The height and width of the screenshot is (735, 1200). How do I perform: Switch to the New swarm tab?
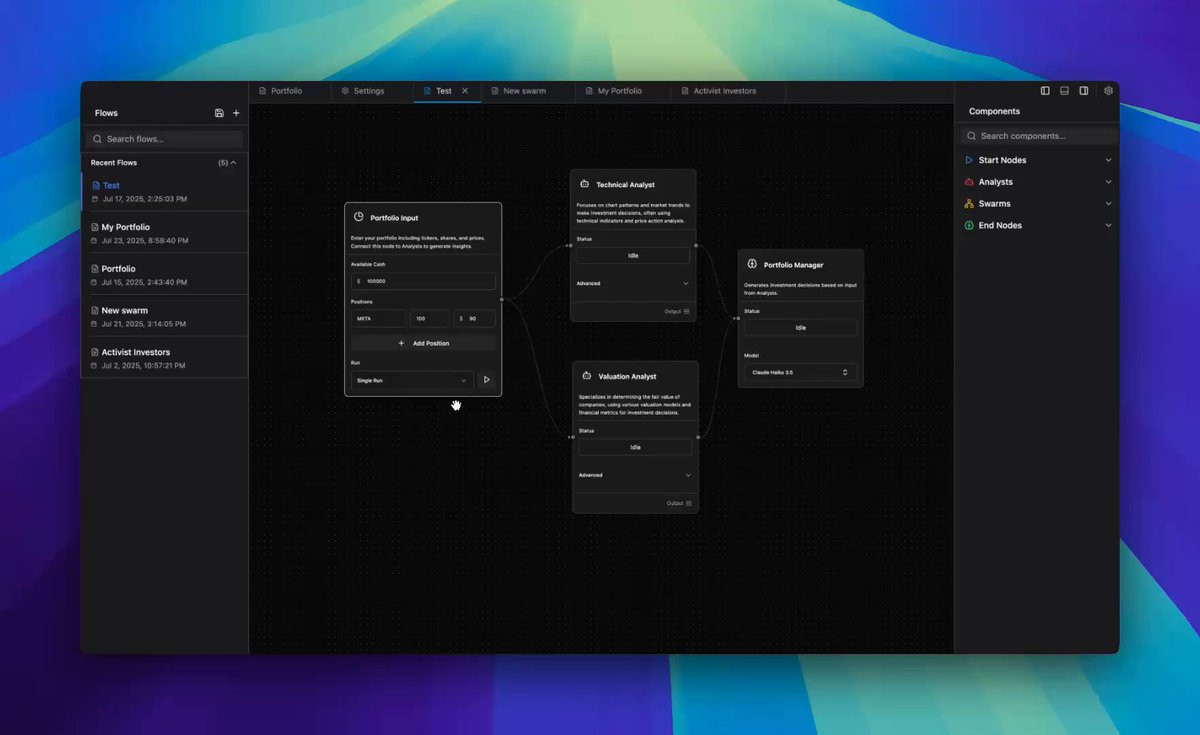pyautogui.click(x=527, y=91)
